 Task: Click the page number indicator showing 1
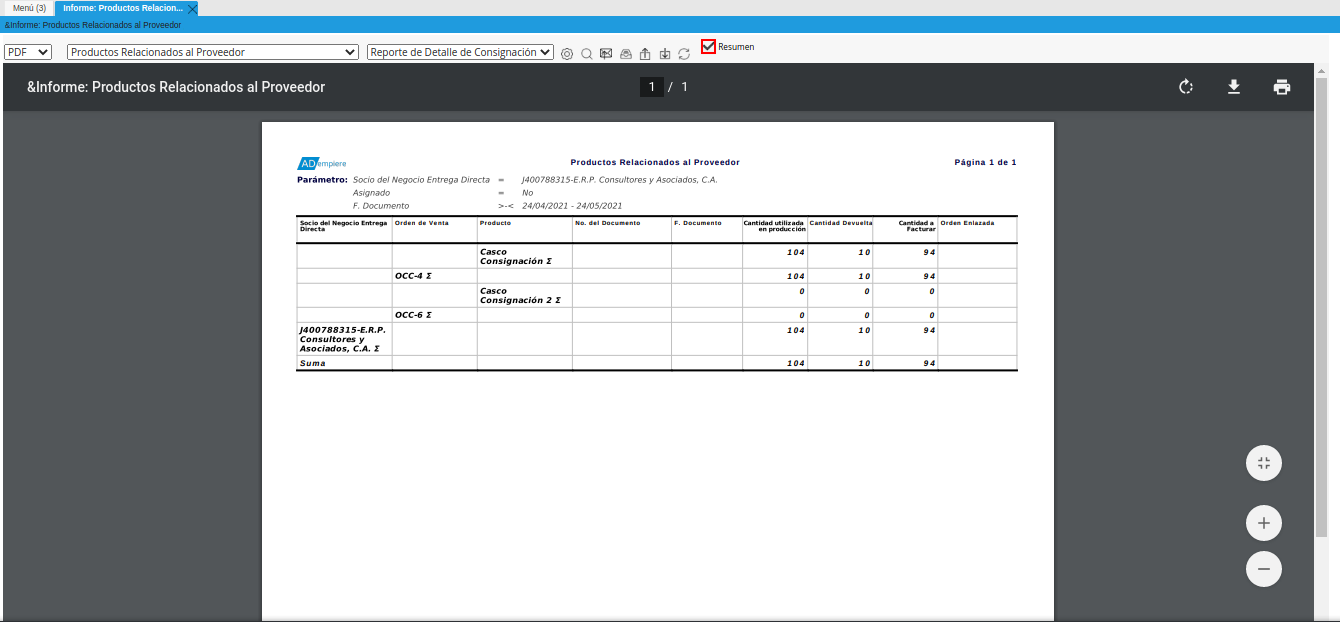(651, 87)
